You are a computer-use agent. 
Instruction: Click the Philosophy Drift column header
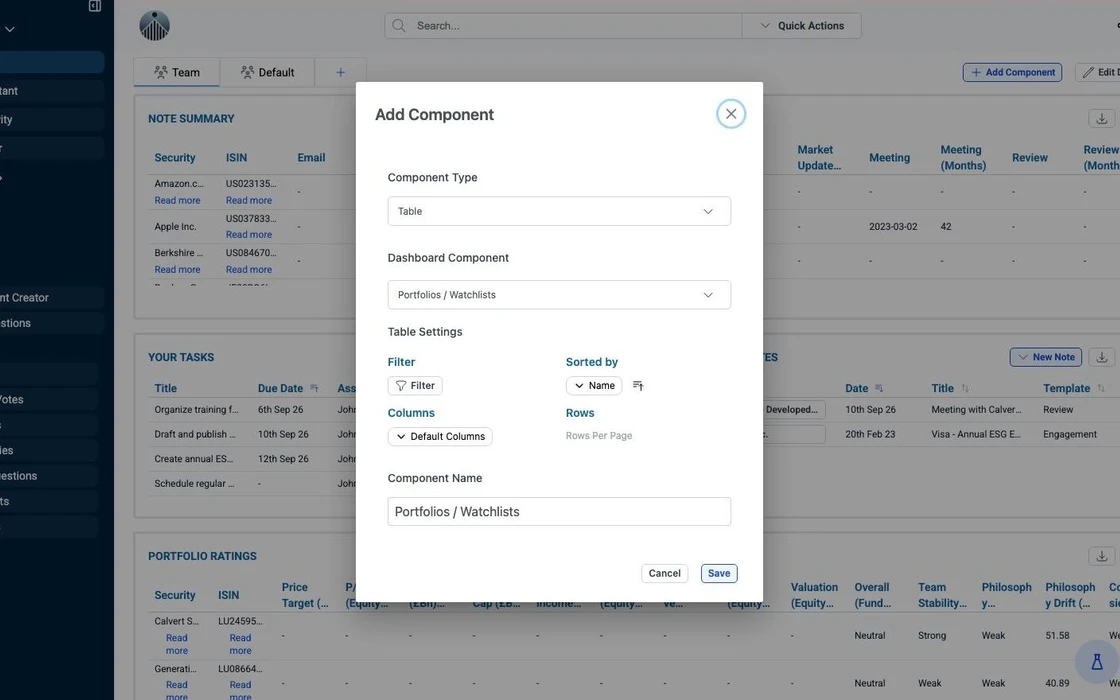(1070, 595)
